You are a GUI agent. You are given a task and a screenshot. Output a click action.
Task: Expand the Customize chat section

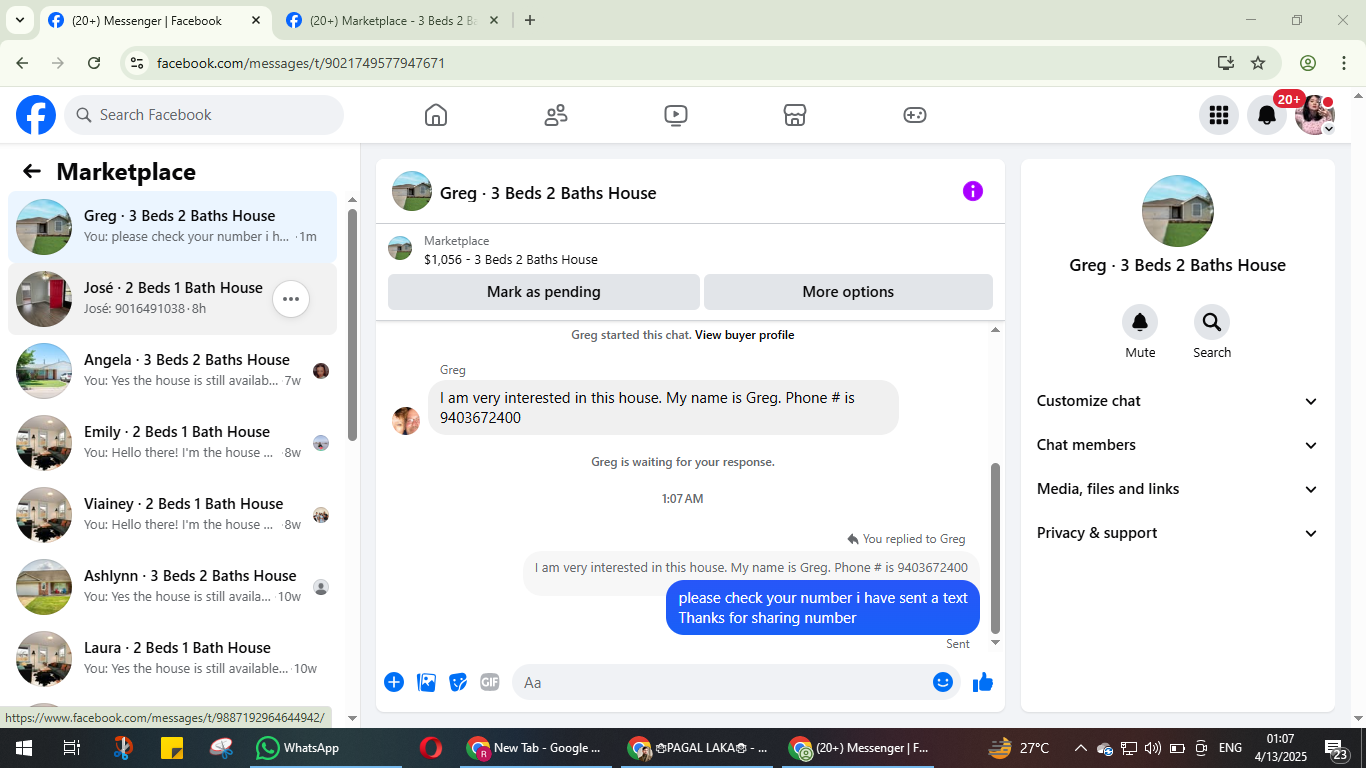[x=1178, y=401]
